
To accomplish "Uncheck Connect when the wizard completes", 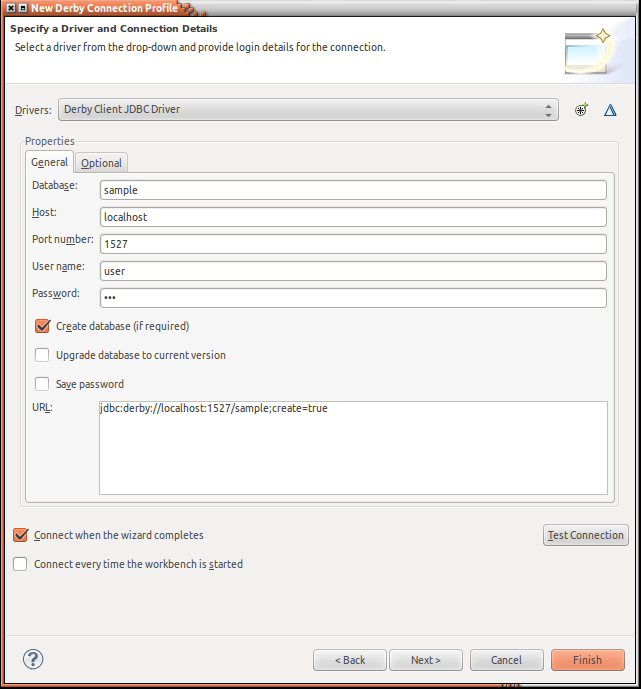I will click(20, 535).
